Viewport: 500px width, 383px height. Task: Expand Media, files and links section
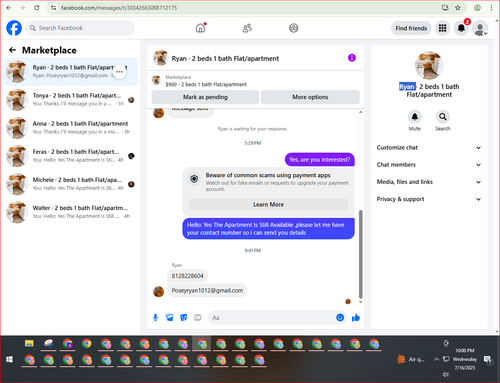pos(429,182)
